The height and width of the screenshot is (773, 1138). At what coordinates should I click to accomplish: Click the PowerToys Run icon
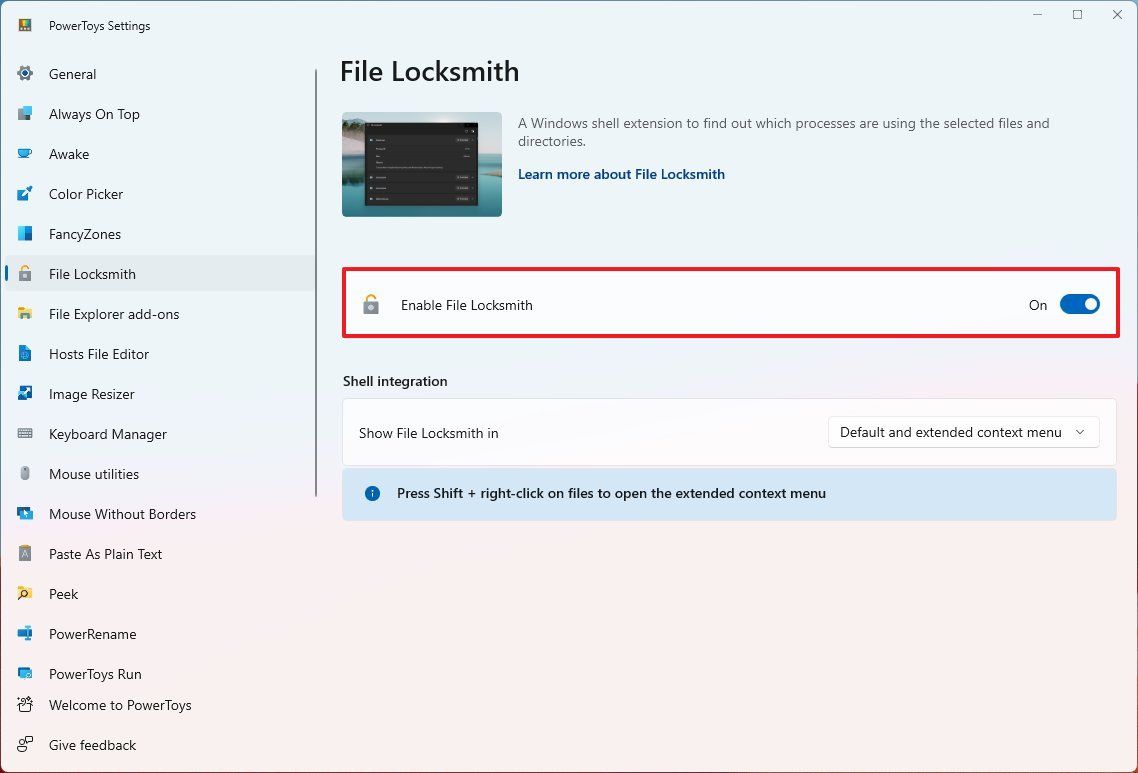coord(25,673)
